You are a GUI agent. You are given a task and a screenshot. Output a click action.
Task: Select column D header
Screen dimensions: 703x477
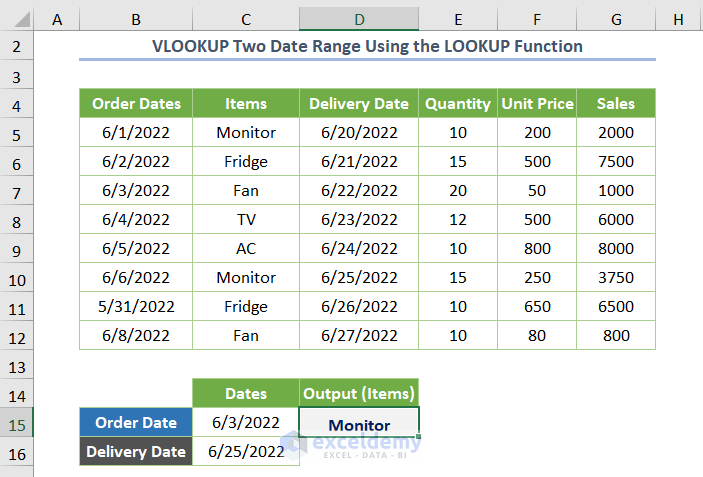point(359,18)
